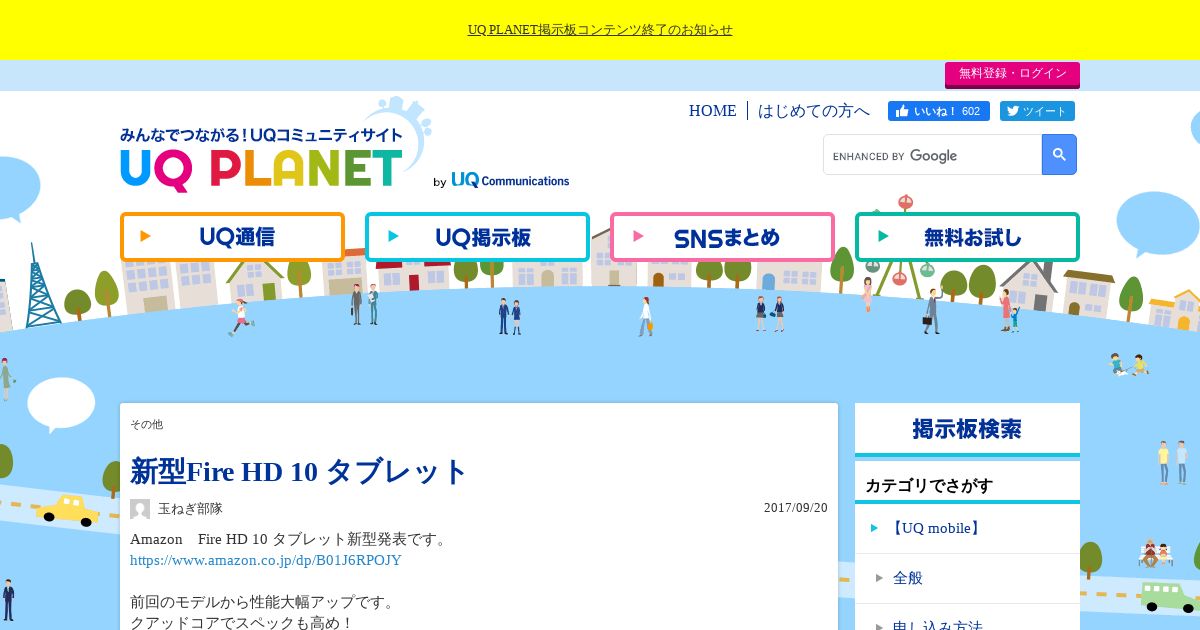Screen dimensions: 1200x630
Task: Click the arrow icon beside 全般
Action: [x=880, y=578]
